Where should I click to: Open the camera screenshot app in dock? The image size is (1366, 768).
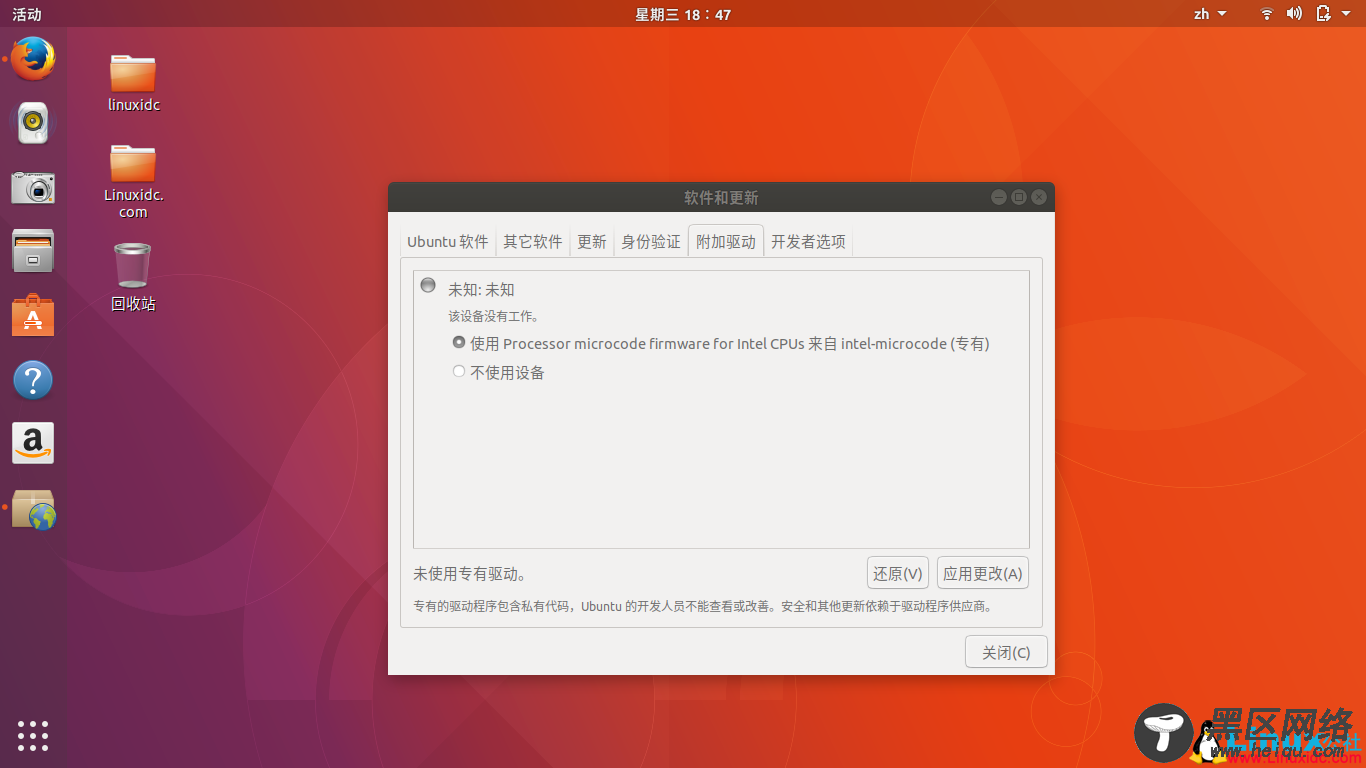point(33,187)
